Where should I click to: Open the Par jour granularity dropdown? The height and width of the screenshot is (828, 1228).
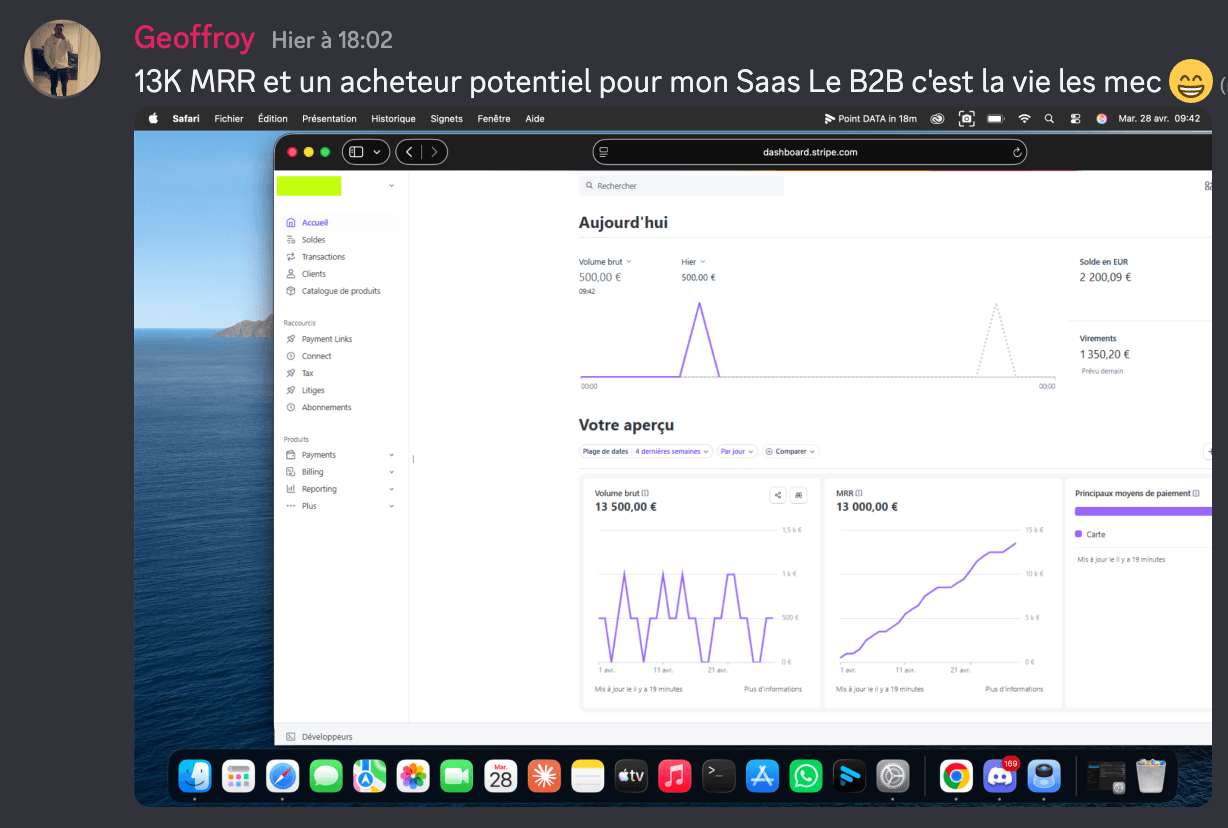coord(737,452)
